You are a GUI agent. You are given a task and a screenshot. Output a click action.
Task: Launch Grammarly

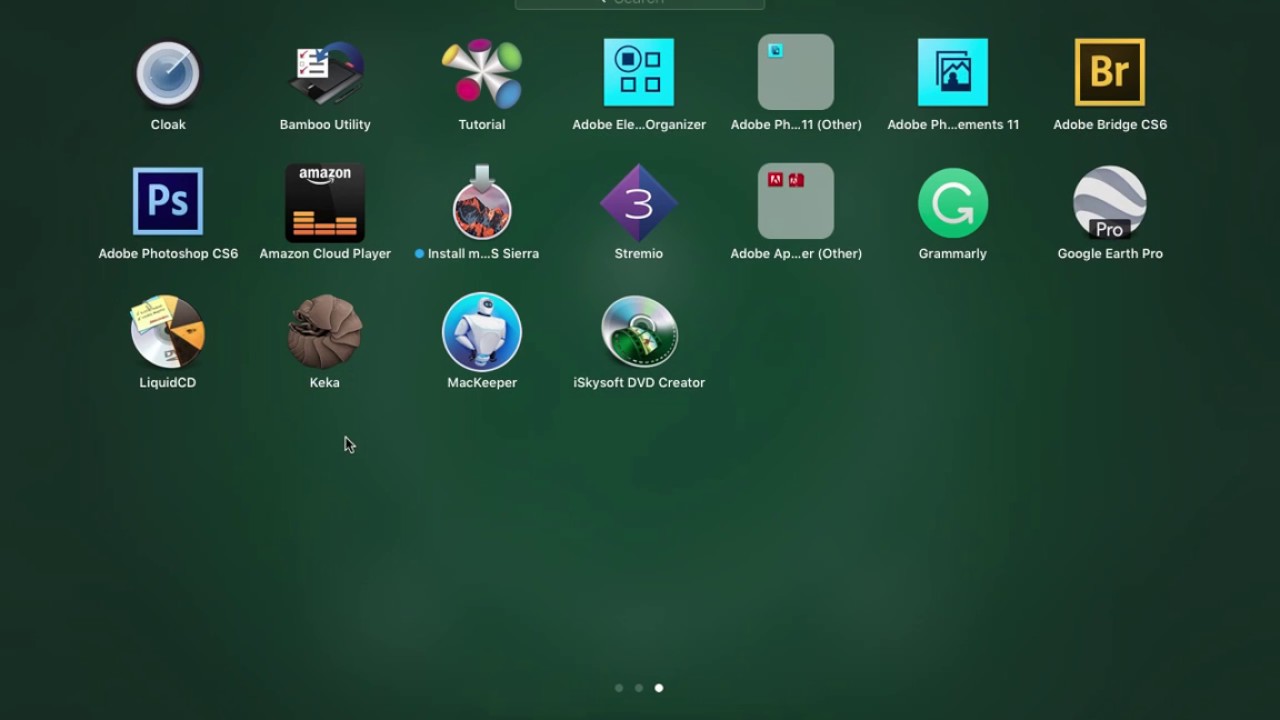[953, 203]
